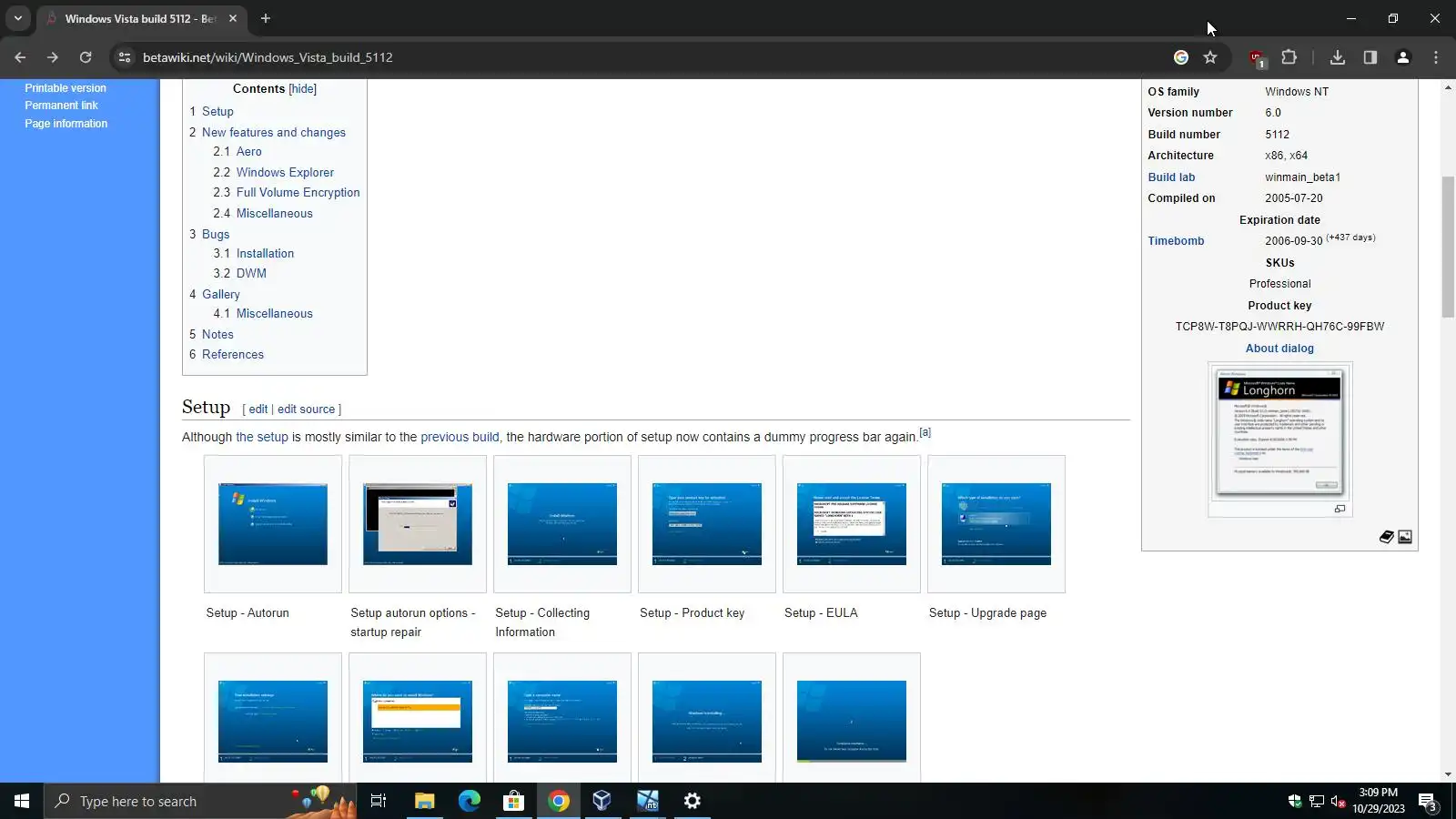Go back with the browser back arrow
1456x819 pixels.
(x=20, y=57)
